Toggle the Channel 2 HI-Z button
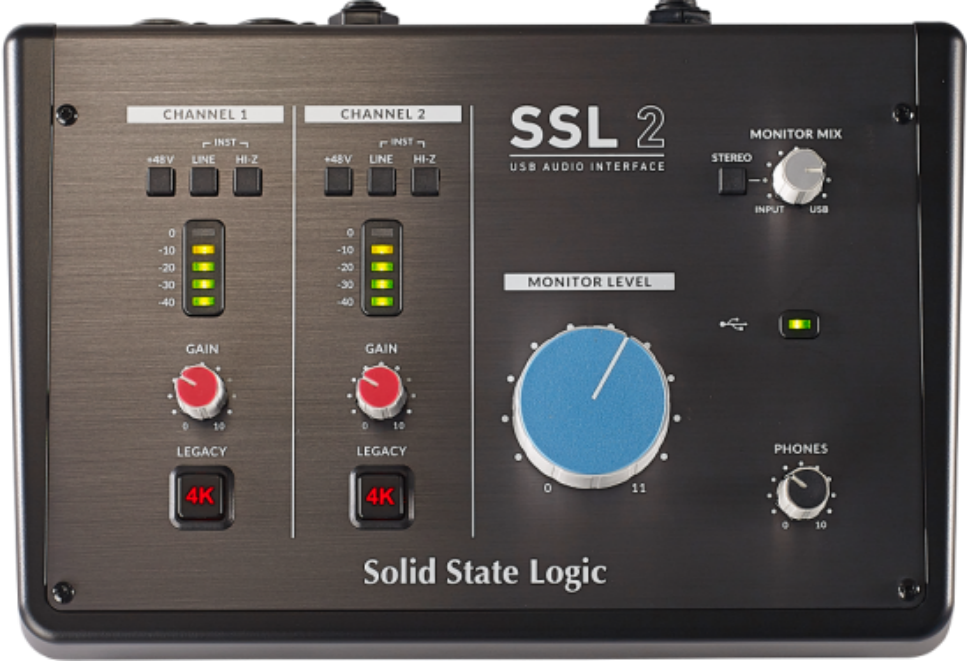Viewport: 968px width, 662px height. (425, 182)
